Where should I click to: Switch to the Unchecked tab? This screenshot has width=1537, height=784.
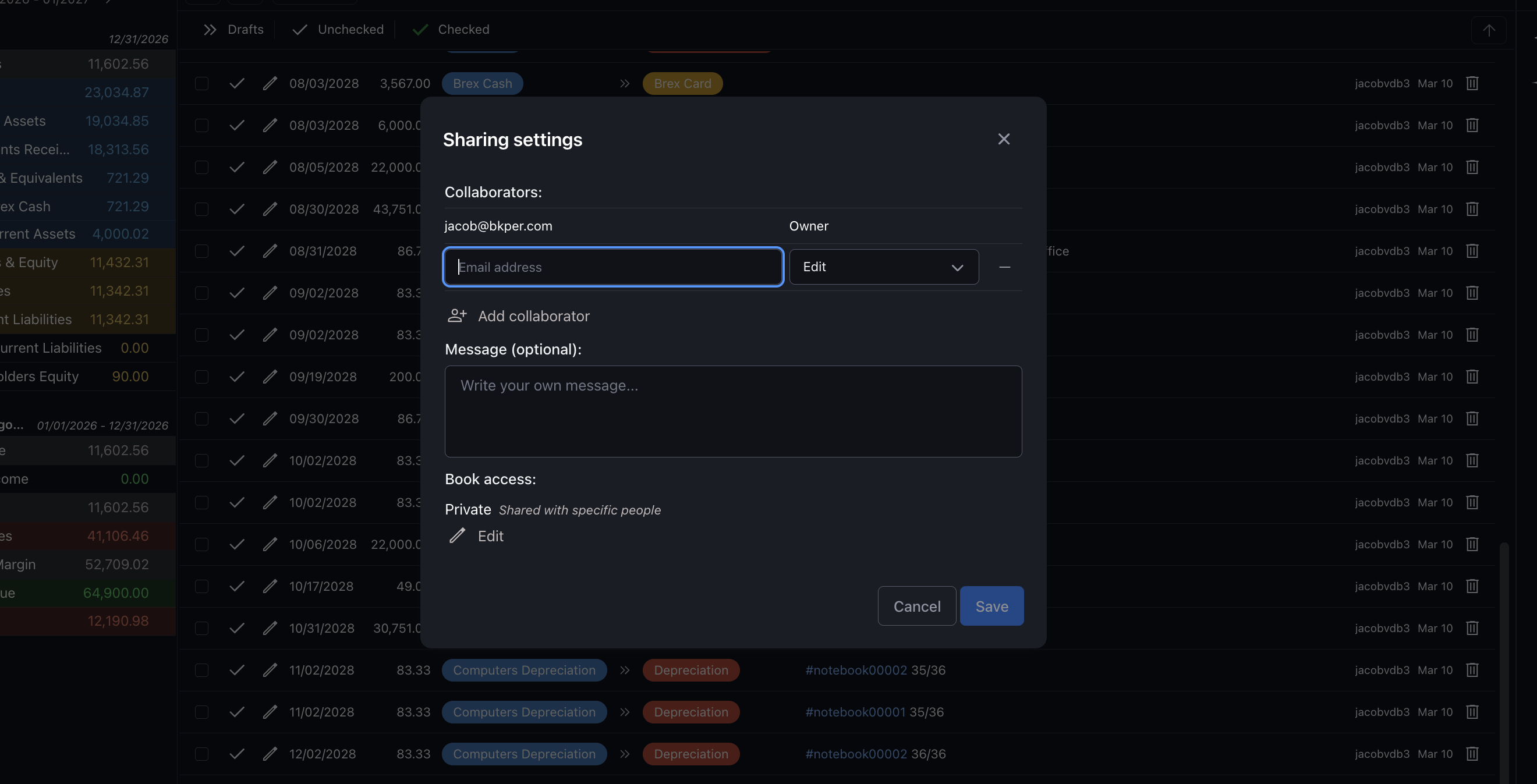[338, 29]
